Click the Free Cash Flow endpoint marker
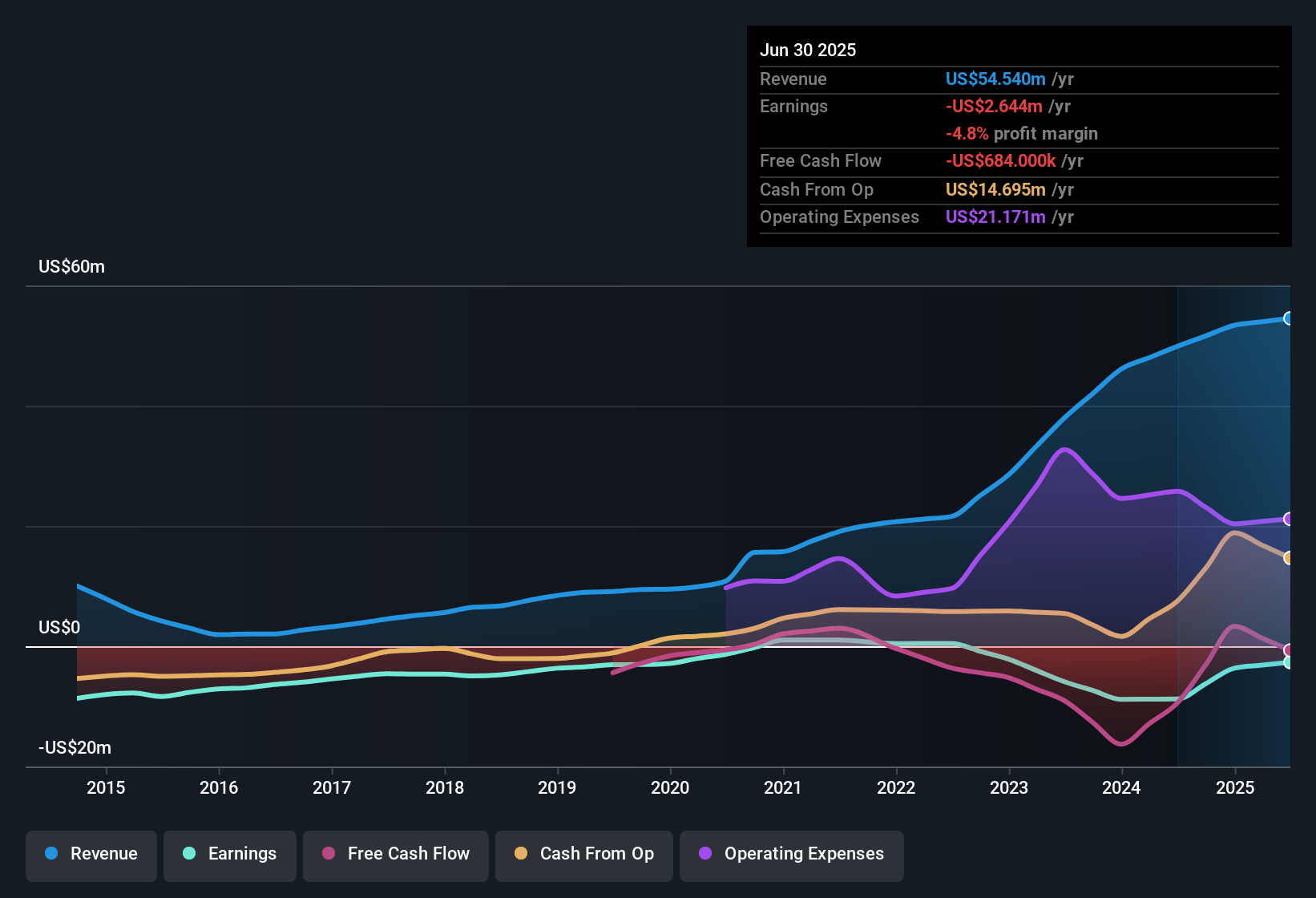Screen dimensions: 1316x898 tap(1289, 648)
